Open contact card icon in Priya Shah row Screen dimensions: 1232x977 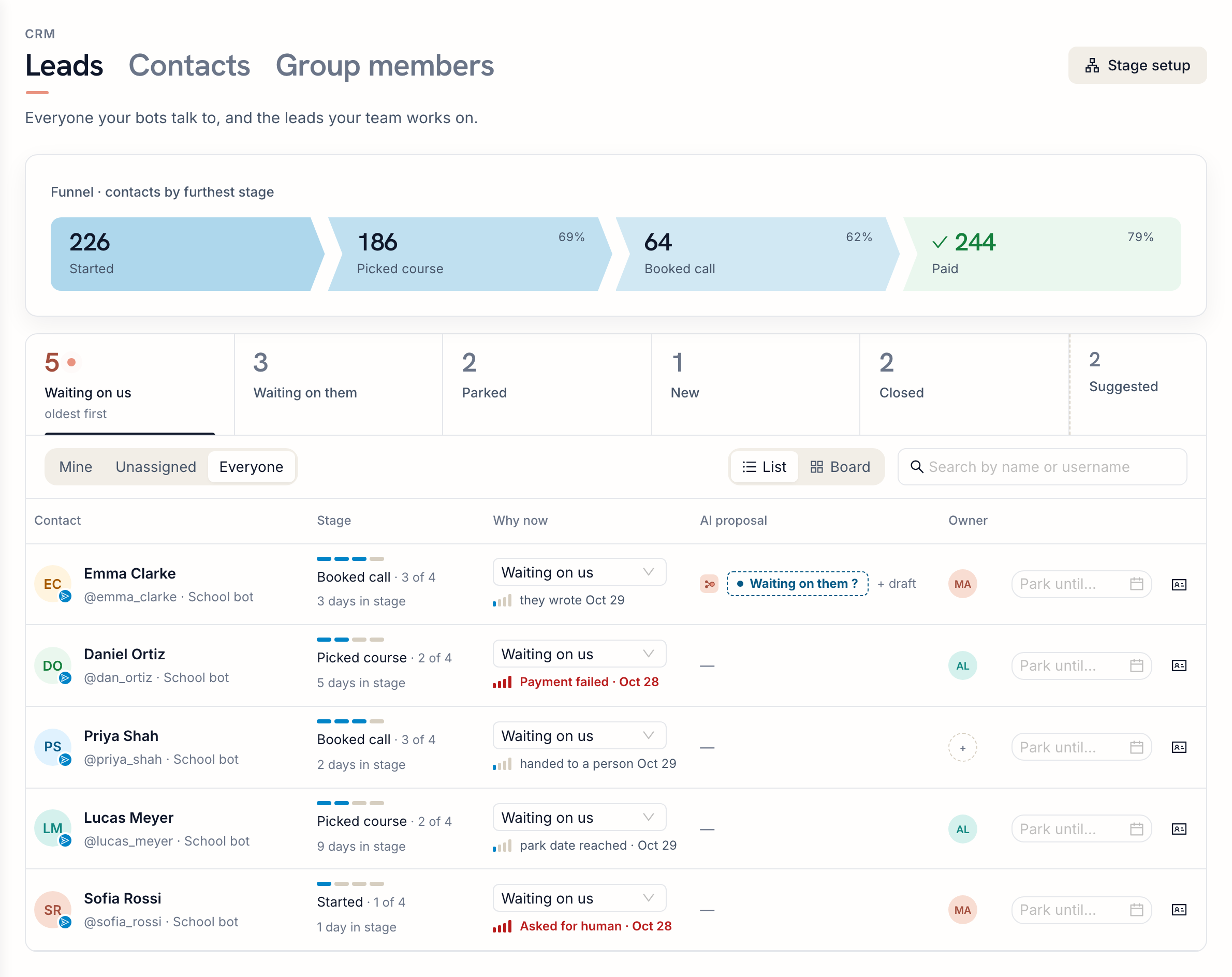click(1179, 747)
